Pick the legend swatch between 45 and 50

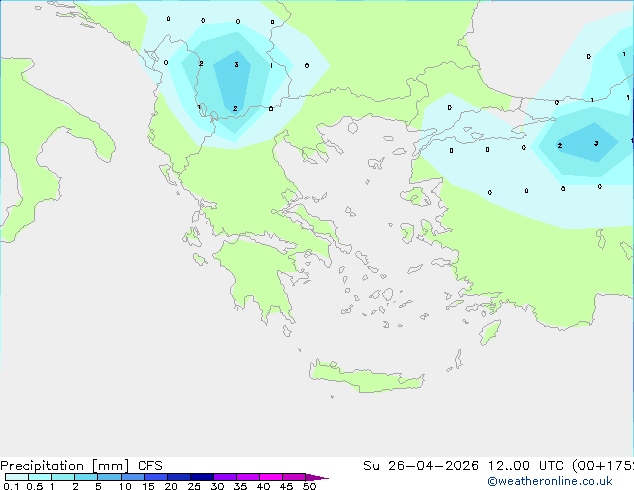[x=294, y=477]
